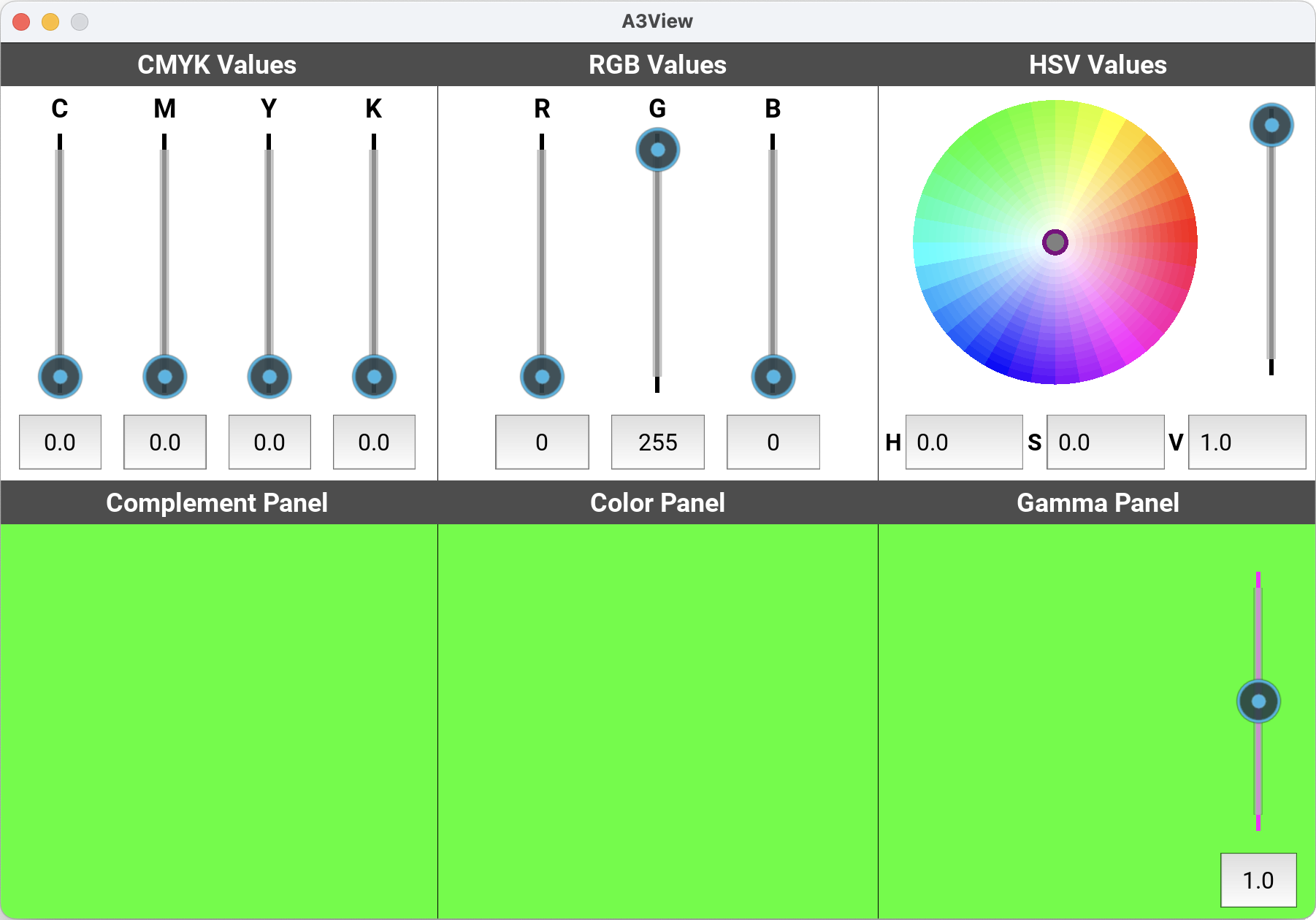1316x920 pixels.
Task: Click the C value text field
Action: pyautogui.click(x=60, y=442)
